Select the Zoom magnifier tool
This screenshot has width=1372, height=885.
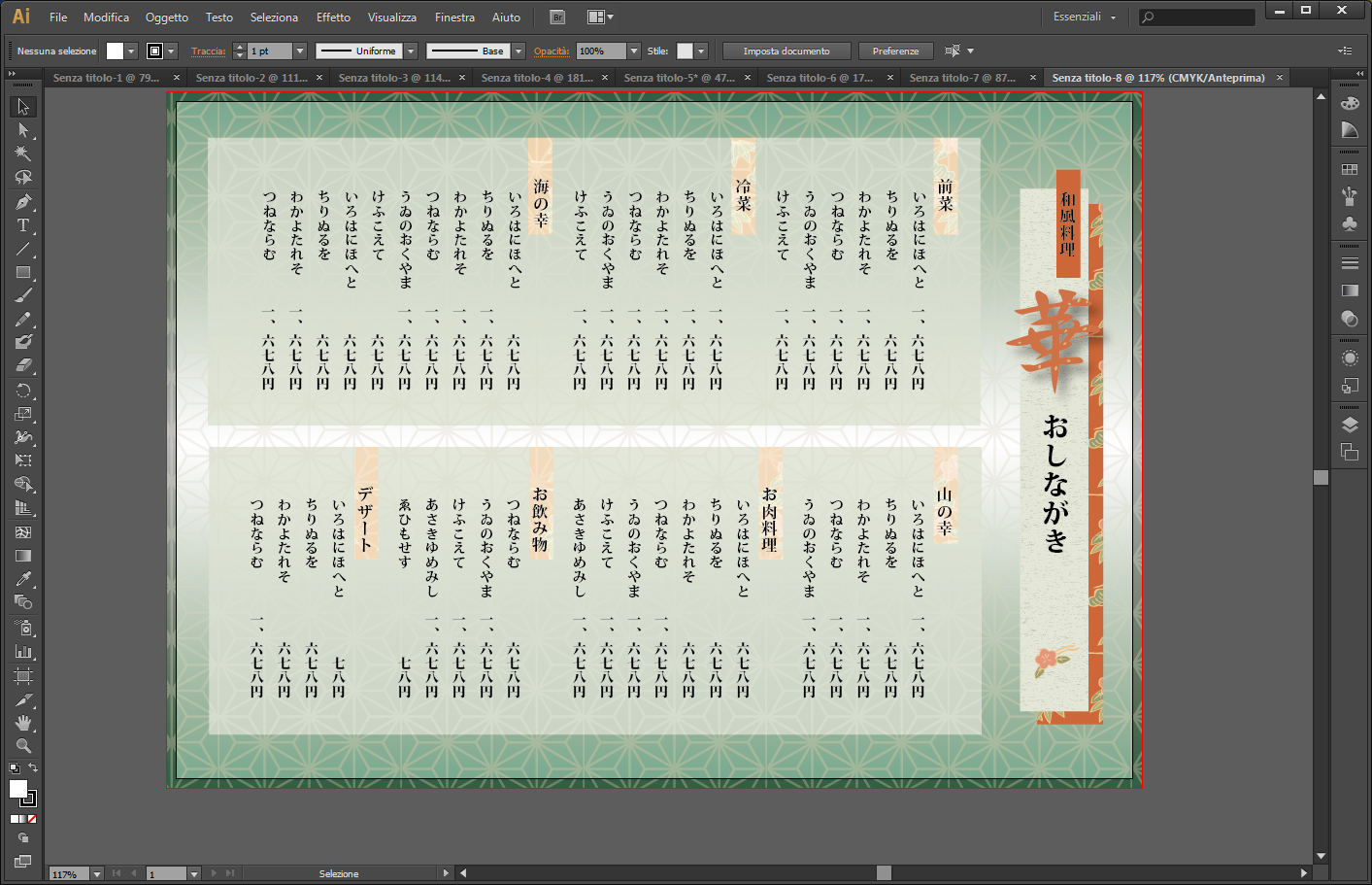(x=23, y=746)
